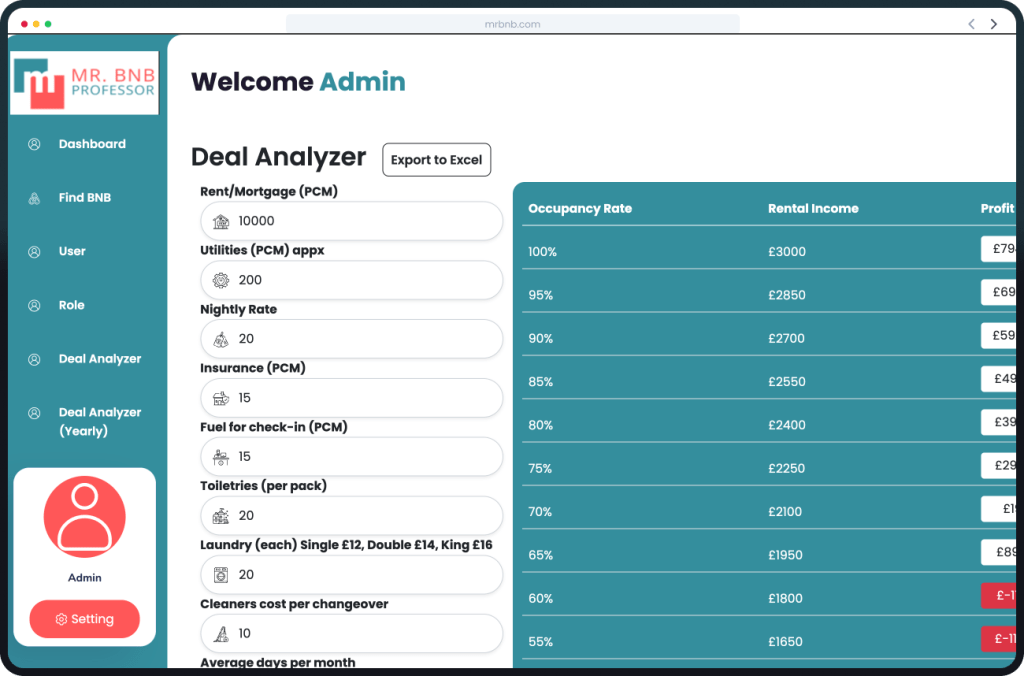Select Role in the sidebar

point(71,305)
